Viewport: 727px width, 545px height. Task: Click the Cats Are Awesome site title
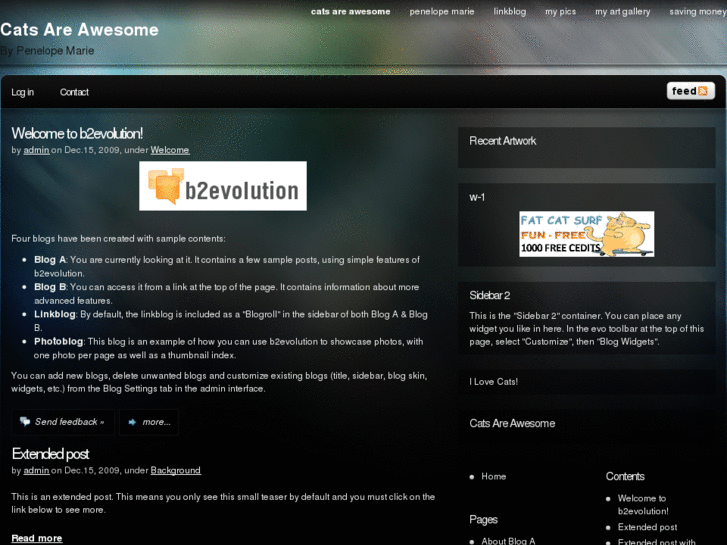(x=79, y=30)
